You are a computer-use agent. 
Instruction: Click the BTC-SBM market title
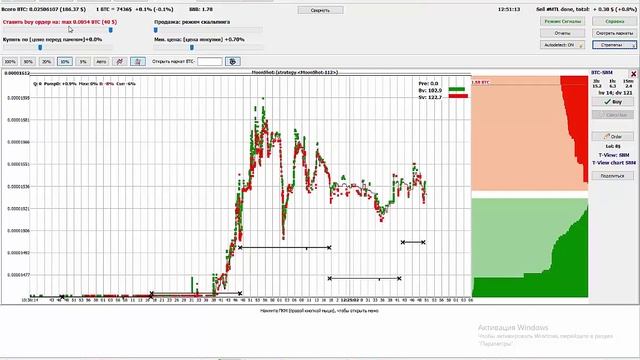coord(602,73)
